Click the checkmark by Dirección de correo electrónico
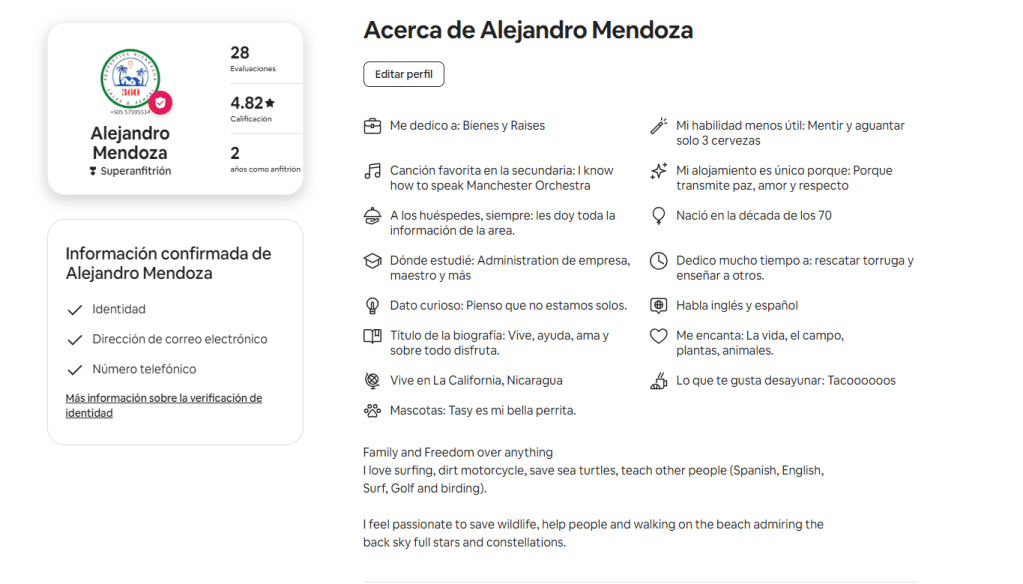This screenshot has width=1023, height=584. tap(74, 340)
